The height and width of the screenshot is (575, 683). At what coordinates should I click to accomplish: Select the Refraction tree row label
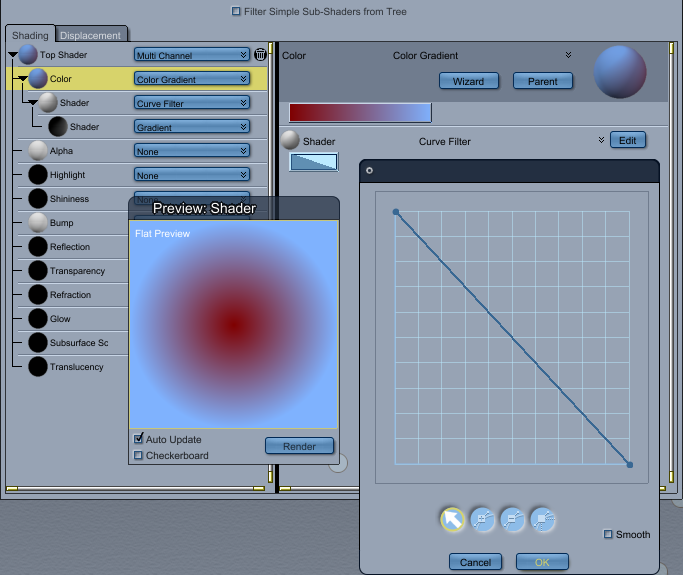pos(70,294)
